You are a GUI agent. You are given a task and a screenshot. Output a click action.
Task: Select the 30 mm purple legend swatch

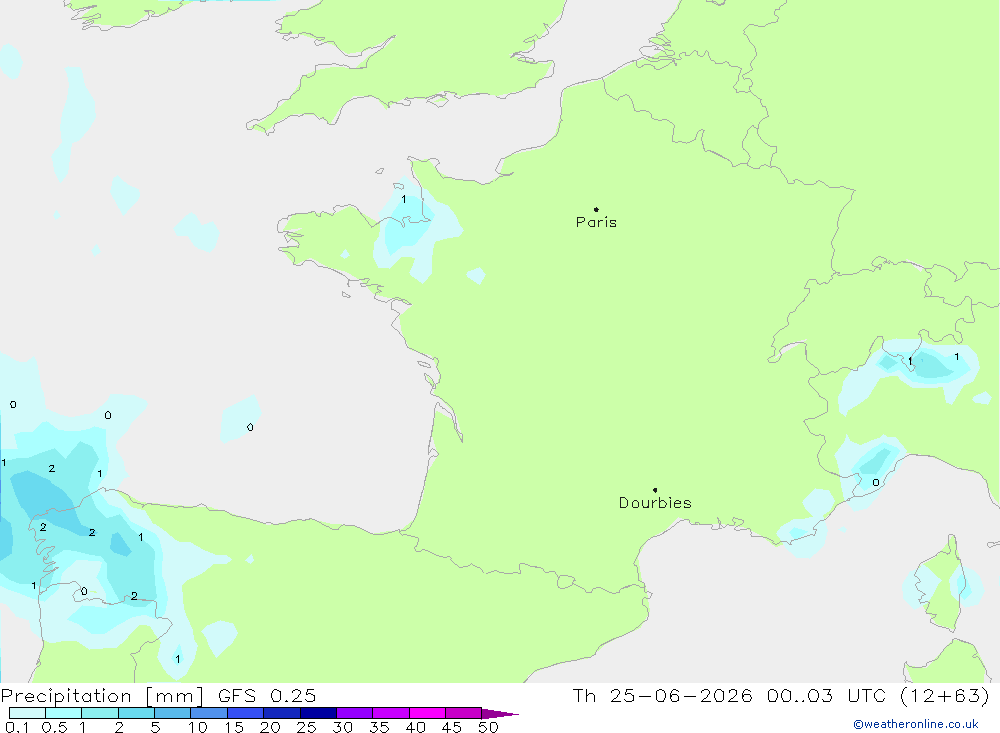click(x=354, y=713)
